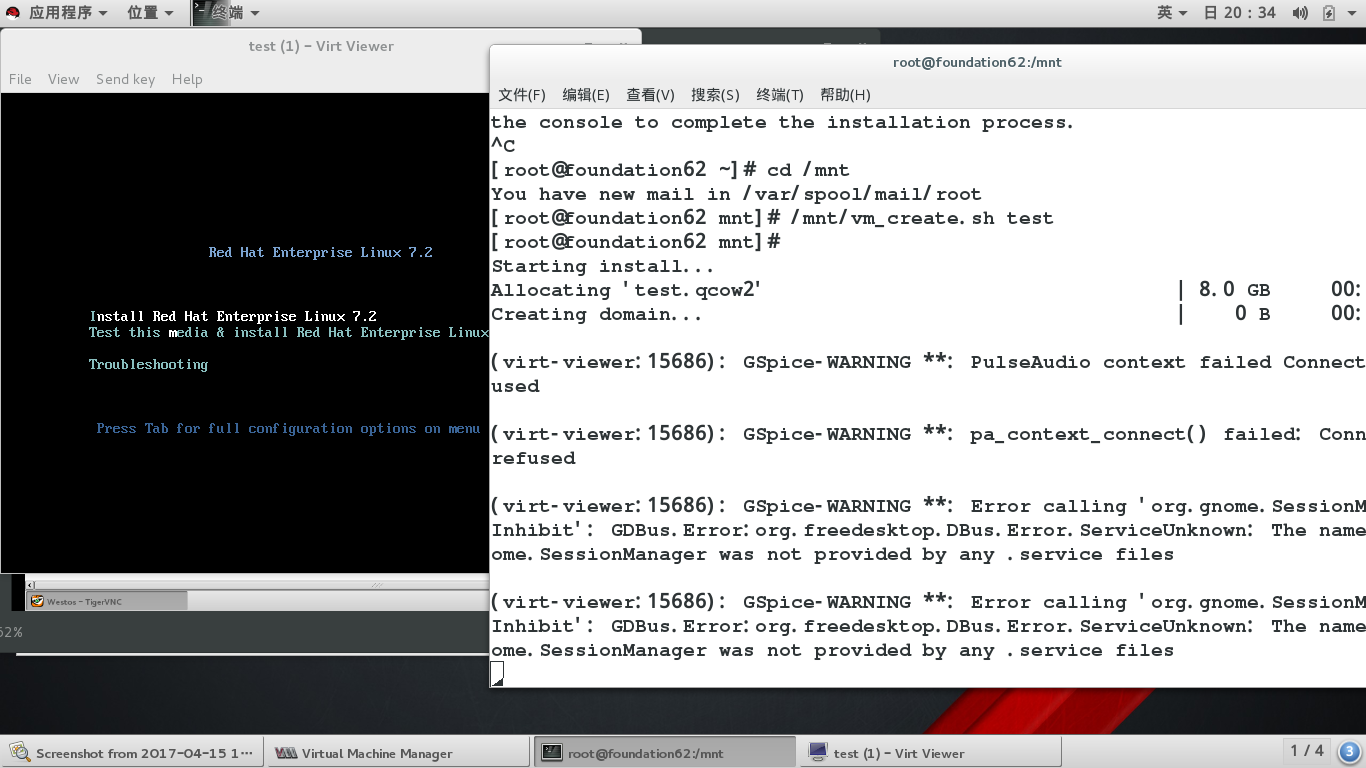This screenshot has width=1366, height=768.
Task: Click the Westos - TigerVNC taskbar entry
Action: [106, 601]
